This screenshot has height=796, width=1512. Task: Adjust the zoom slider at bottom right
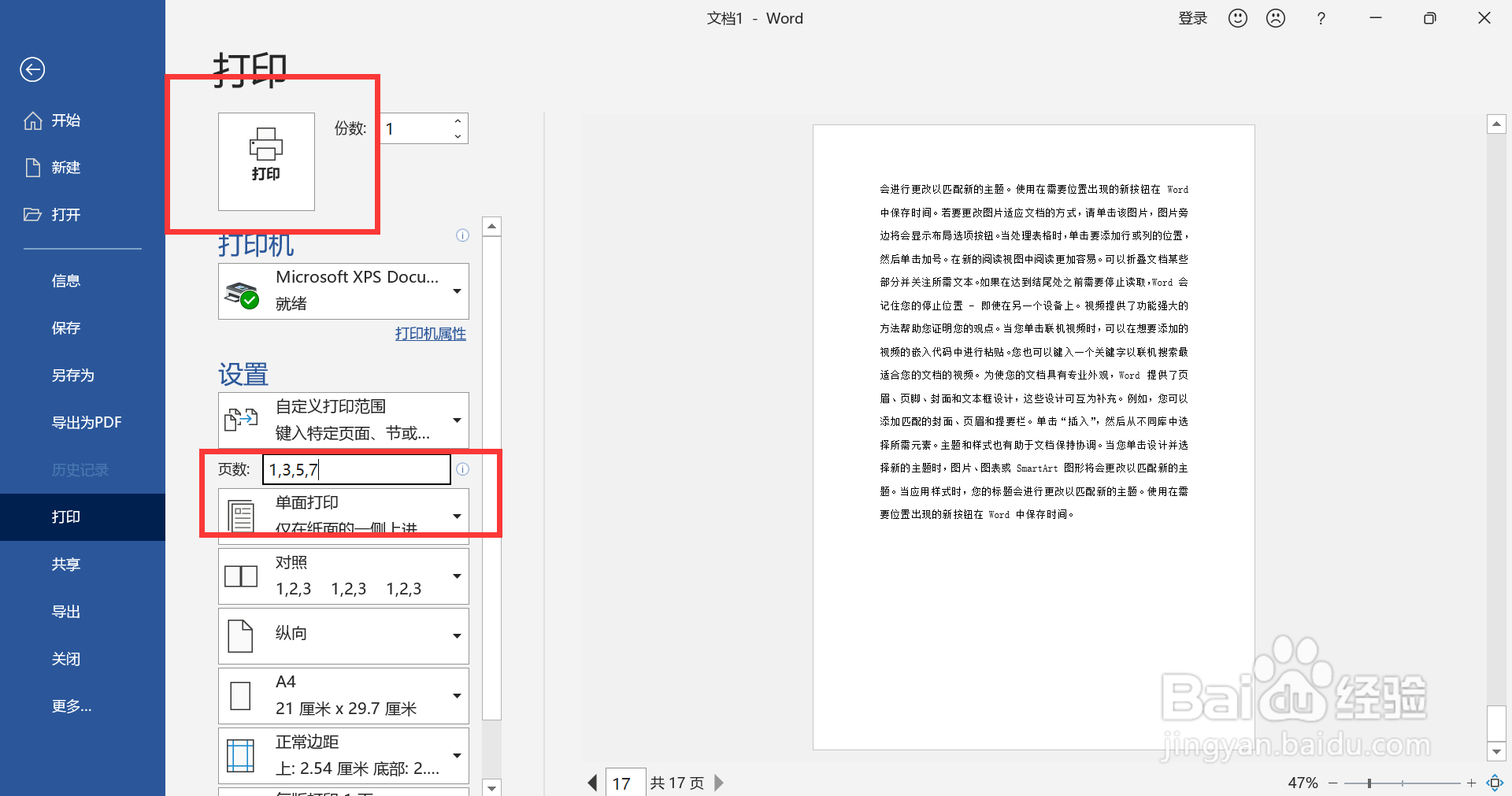(x=1368, y=783)
